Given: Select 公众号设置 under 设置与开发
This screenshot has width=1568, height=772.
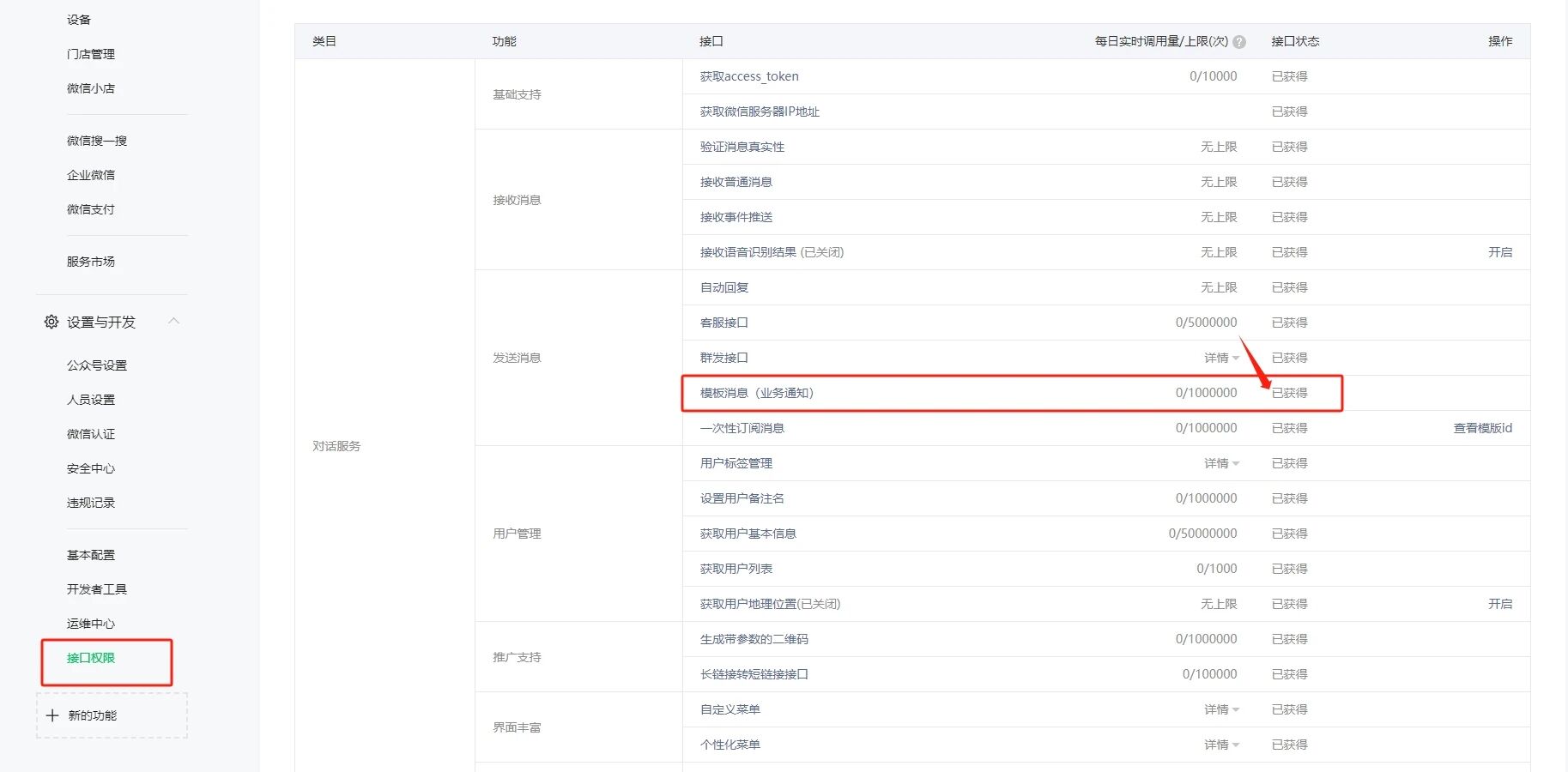Looking at the screenshot, I should pos(95,364).
